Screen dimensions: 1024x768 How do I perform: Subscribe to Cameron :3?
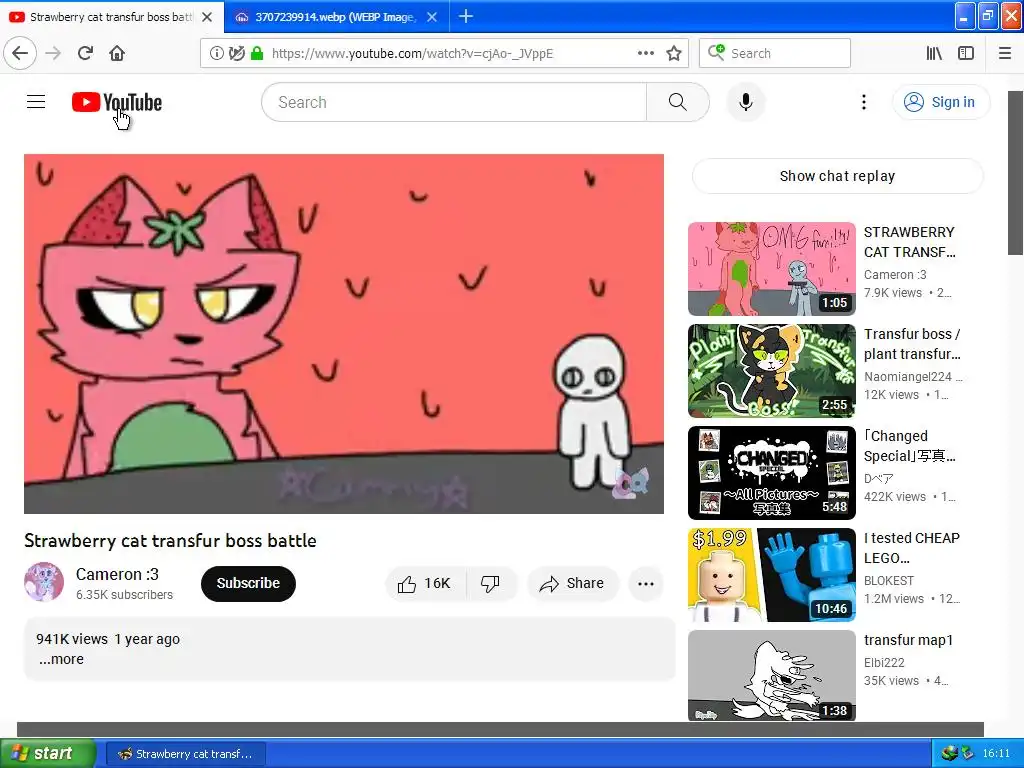[248, 583]
